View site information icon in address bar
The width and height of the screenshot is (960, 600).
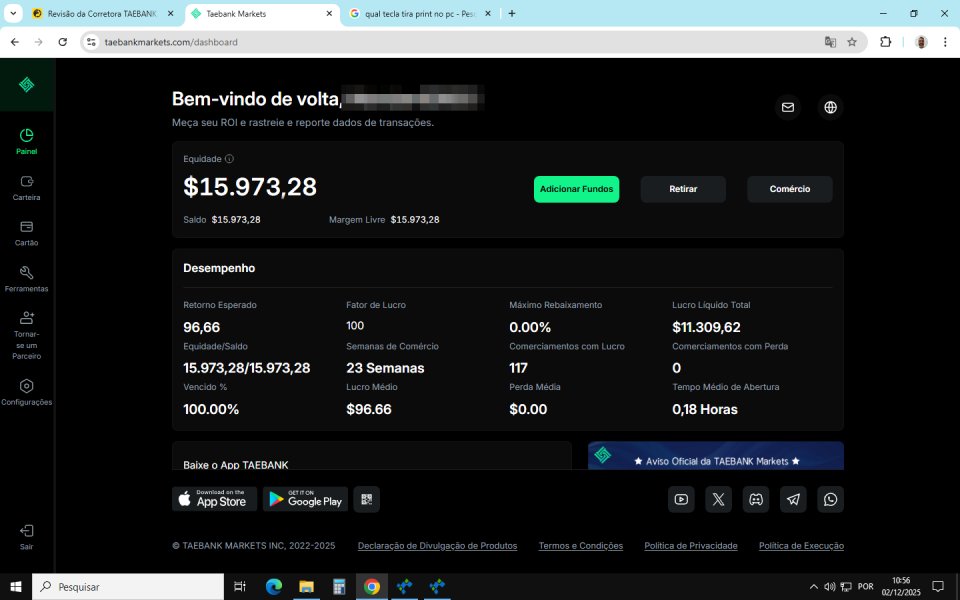(91, 42)
